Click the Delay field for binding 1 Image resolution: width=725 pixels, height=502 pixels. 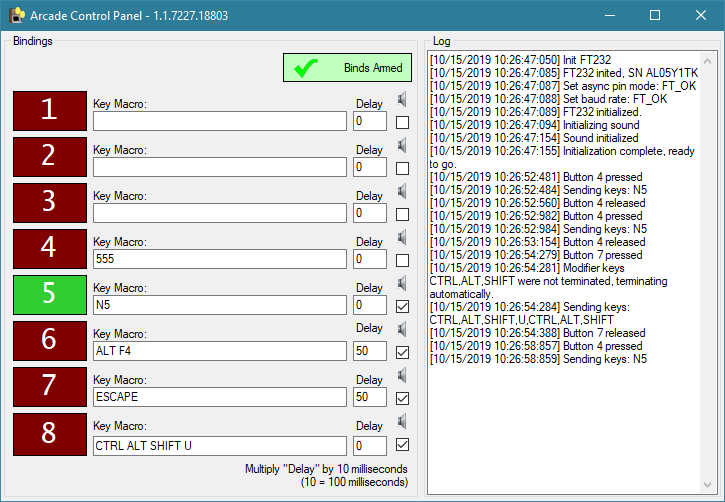[370, 121]
